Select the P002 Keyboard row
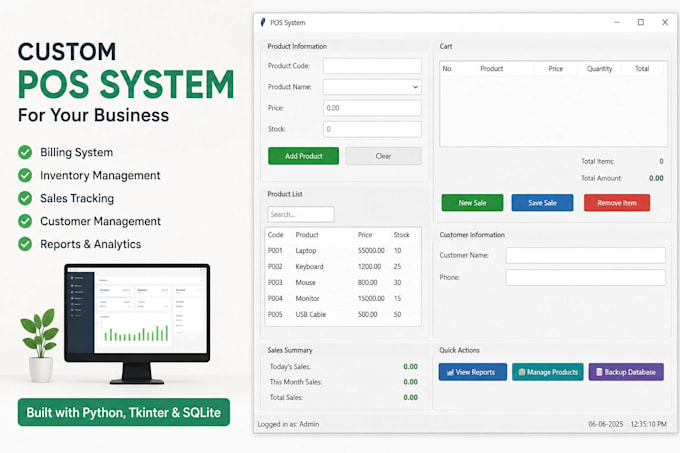Viewport: 680px width, 453px height. click(343, 267)
